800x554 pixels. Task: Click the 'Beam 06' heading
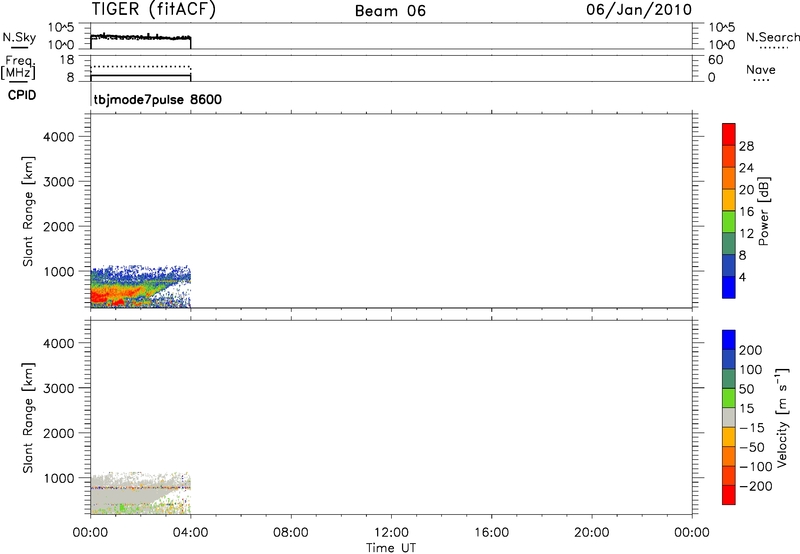[x=390, y=11]
